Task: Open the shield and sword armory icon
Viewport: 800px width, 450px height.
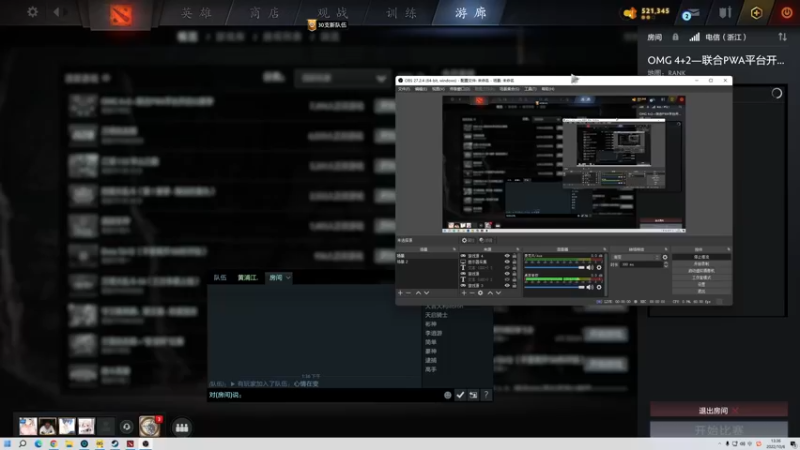Action: click(725, 13)
